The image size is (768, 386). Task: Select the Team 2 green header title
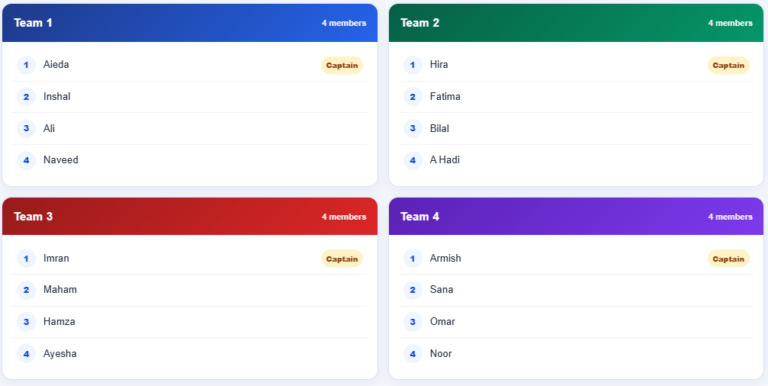pyautogui.click(x=420, y=23)
